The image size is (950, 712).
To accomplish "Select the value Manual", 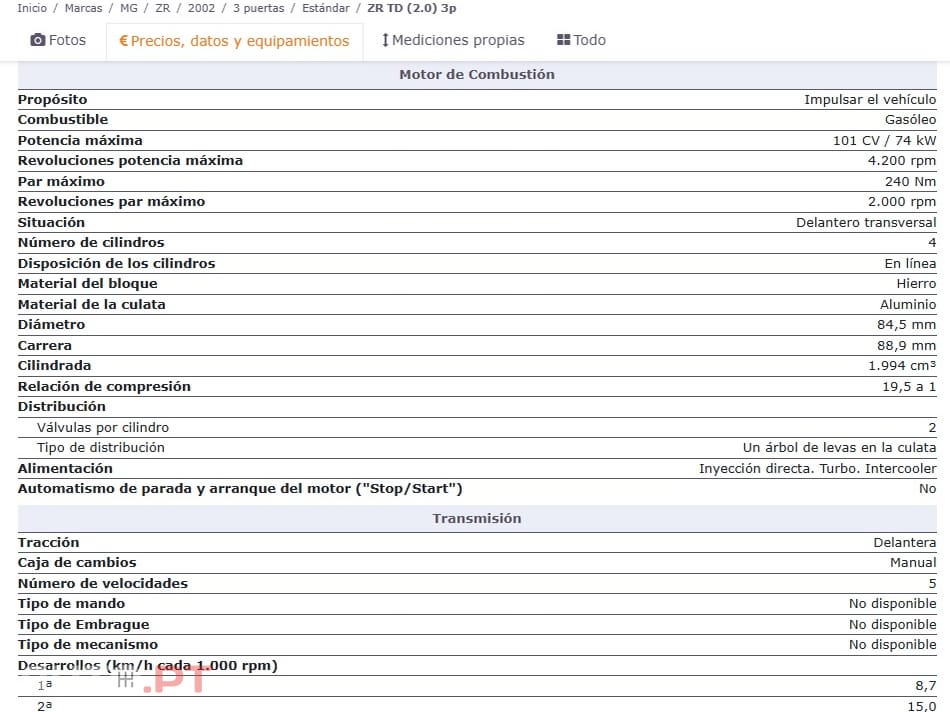I will [x=913, y=563].
